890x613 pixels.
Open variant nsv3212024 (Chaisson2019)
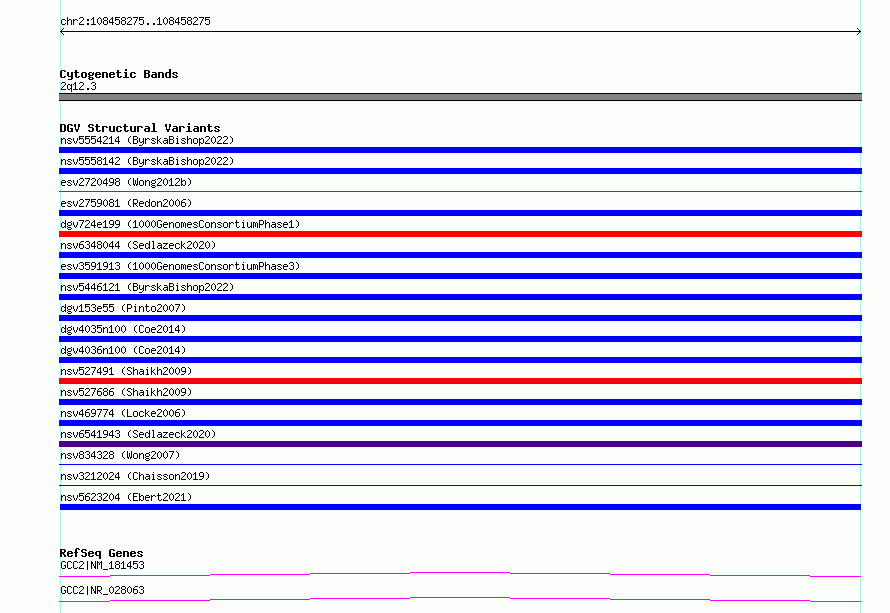(x=135, y=476)
